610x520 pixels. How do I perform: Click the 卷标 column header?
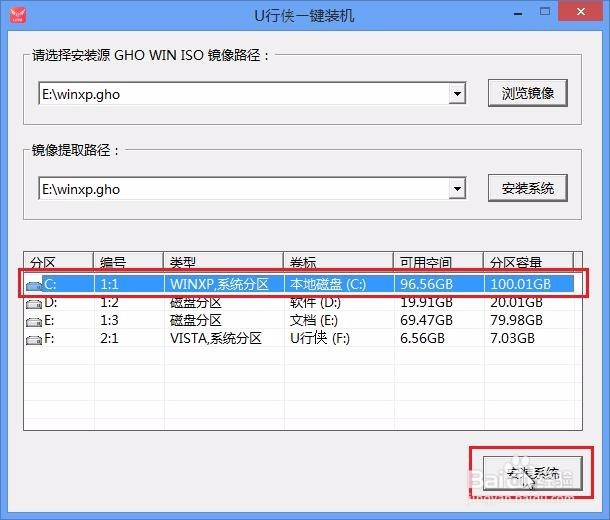[338, 261]
